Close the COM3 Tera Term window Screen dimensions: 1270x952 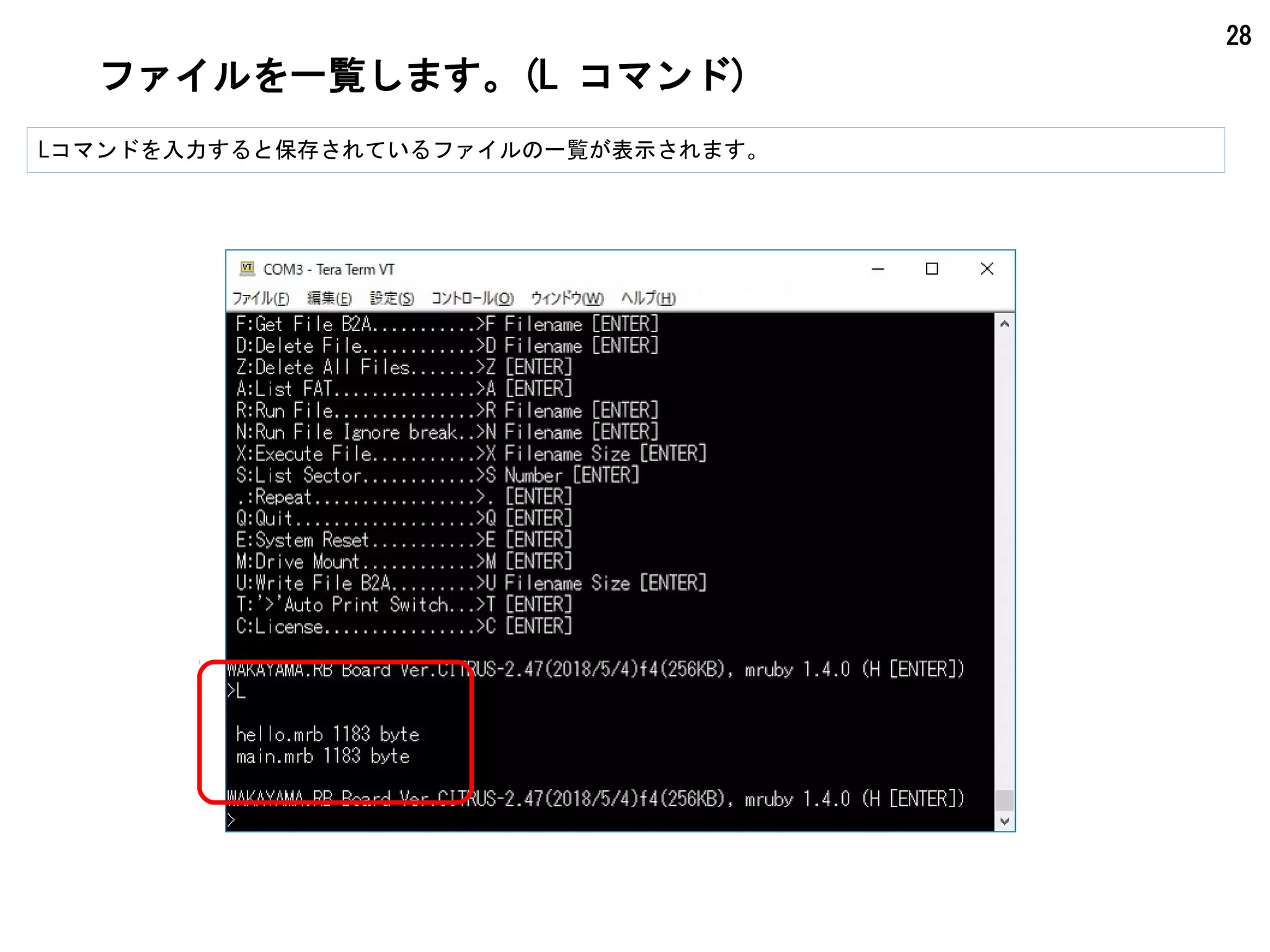987,269
